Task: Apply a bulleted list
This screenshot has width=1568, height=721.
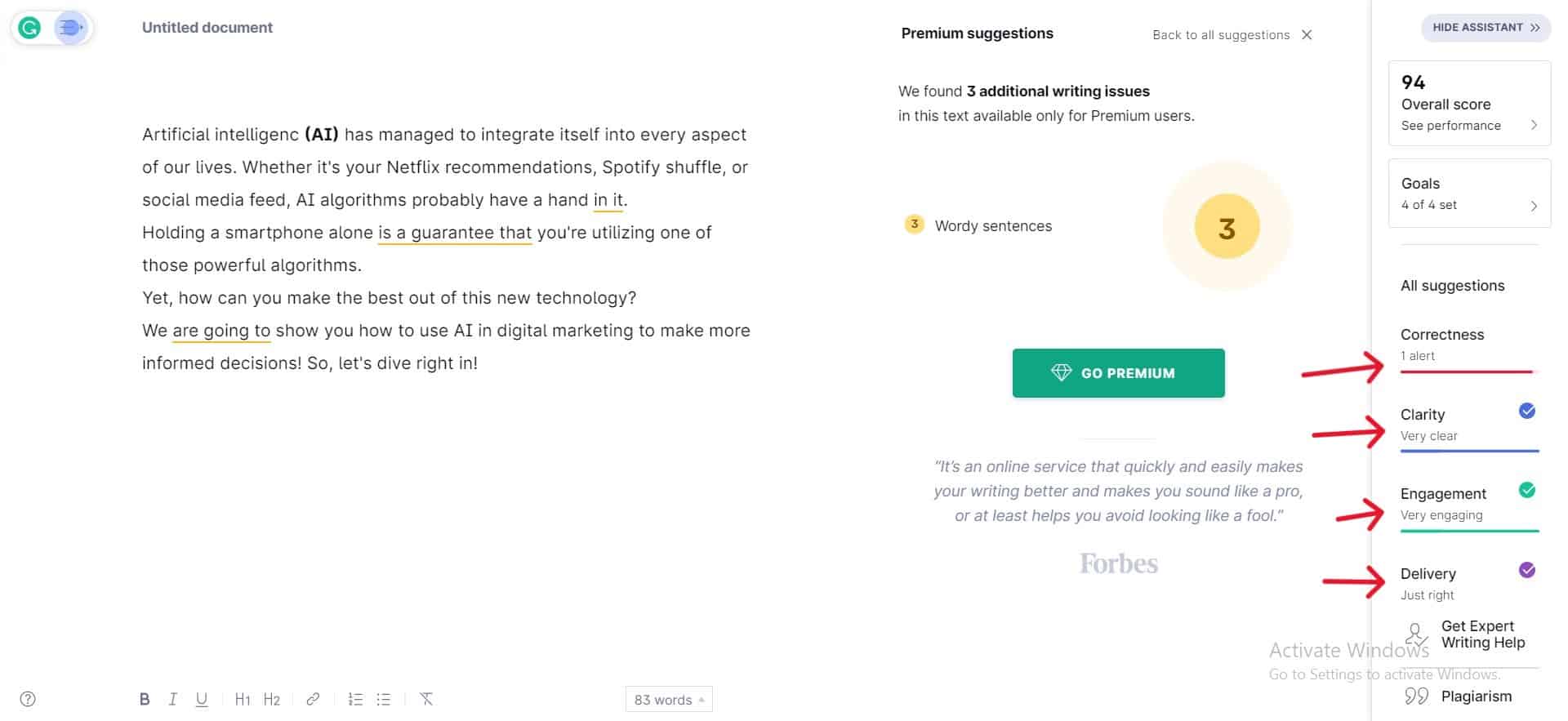Action: pos(383,699)
